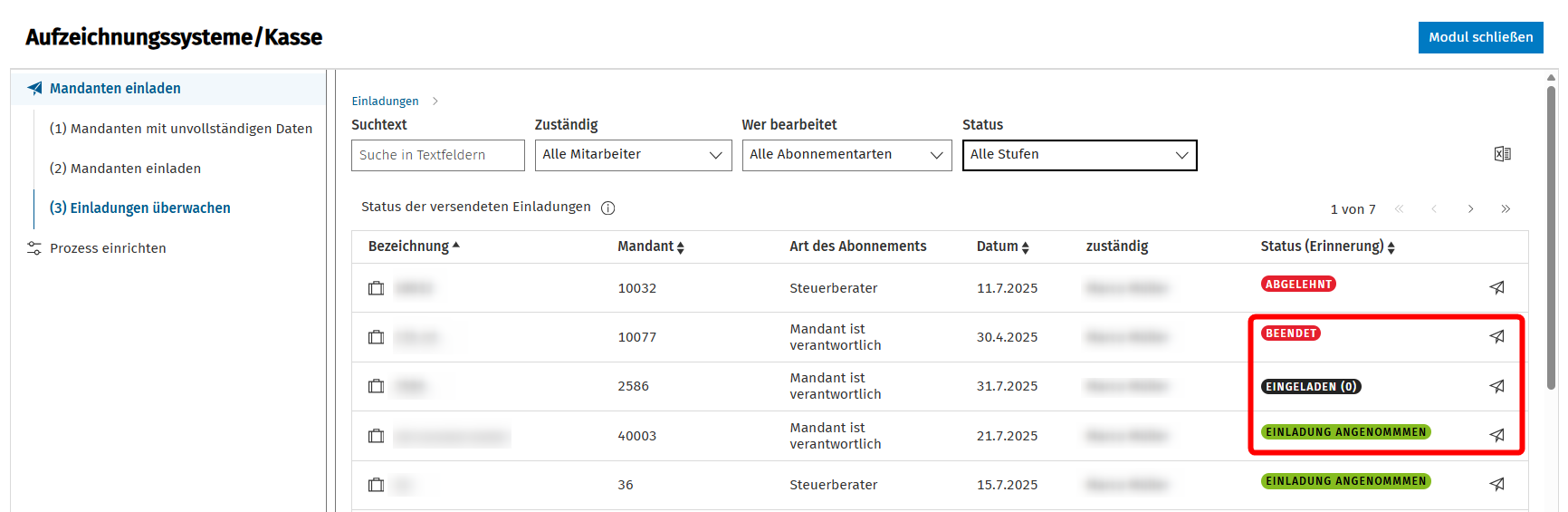Click EINLADUNG ANGENOMMMEN badge for Mandant 36

1345,481
